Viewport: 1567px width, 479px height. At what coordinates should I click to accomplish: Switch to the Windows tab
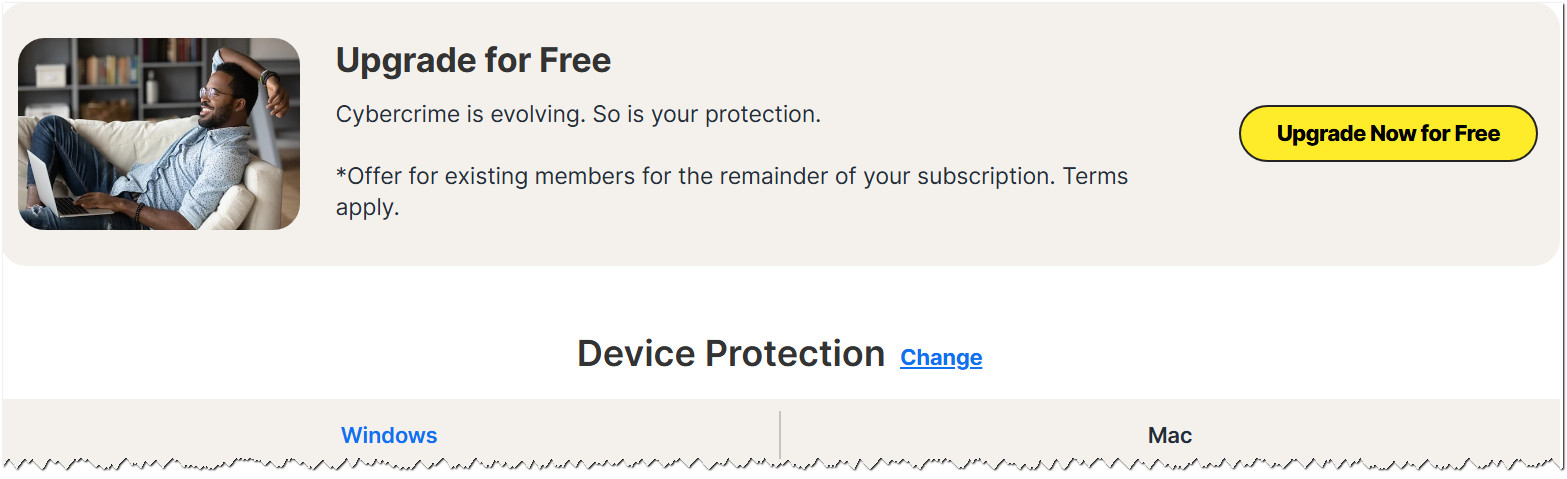389,436
